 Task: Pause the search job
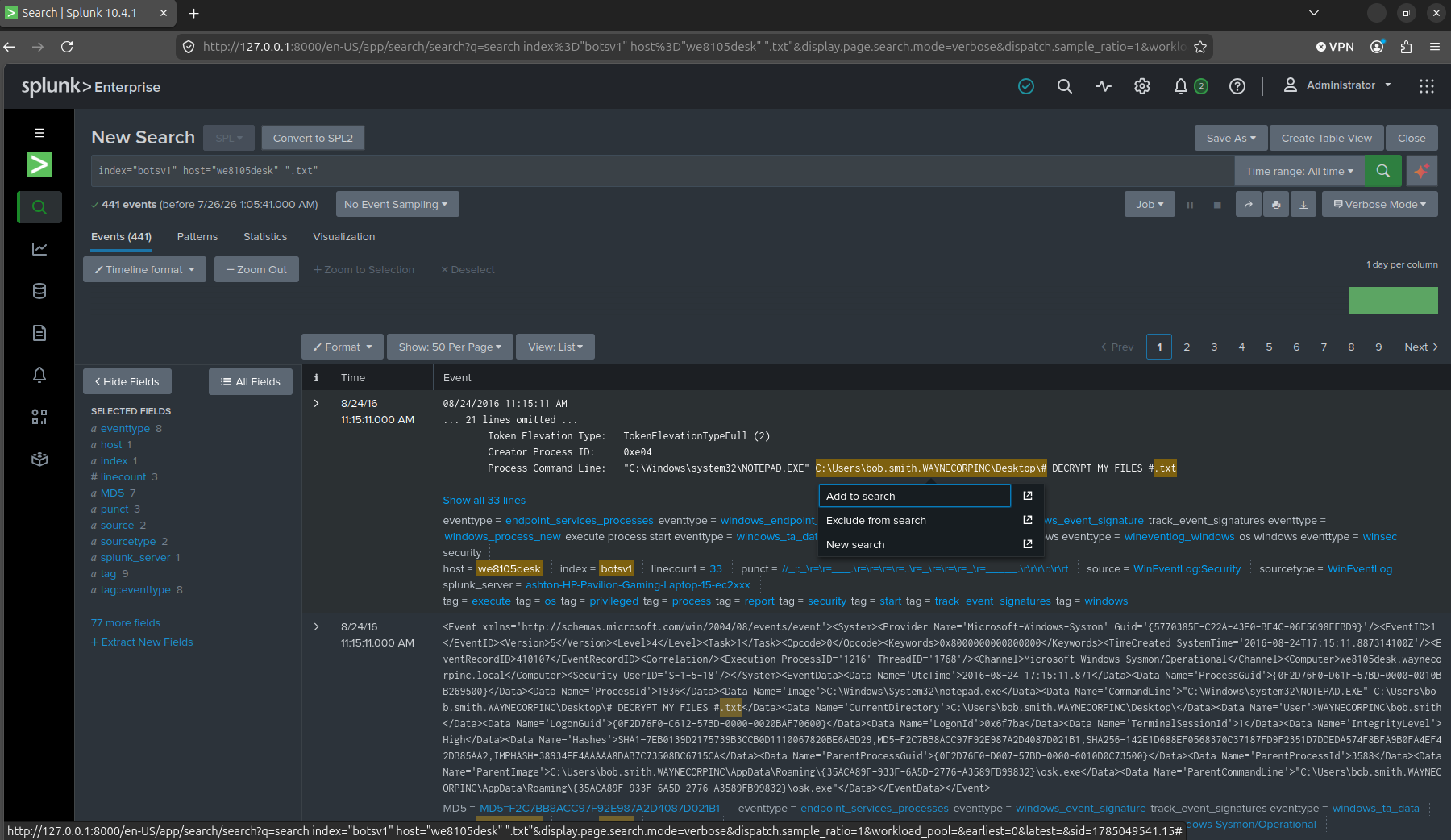tap(1190, 205)
